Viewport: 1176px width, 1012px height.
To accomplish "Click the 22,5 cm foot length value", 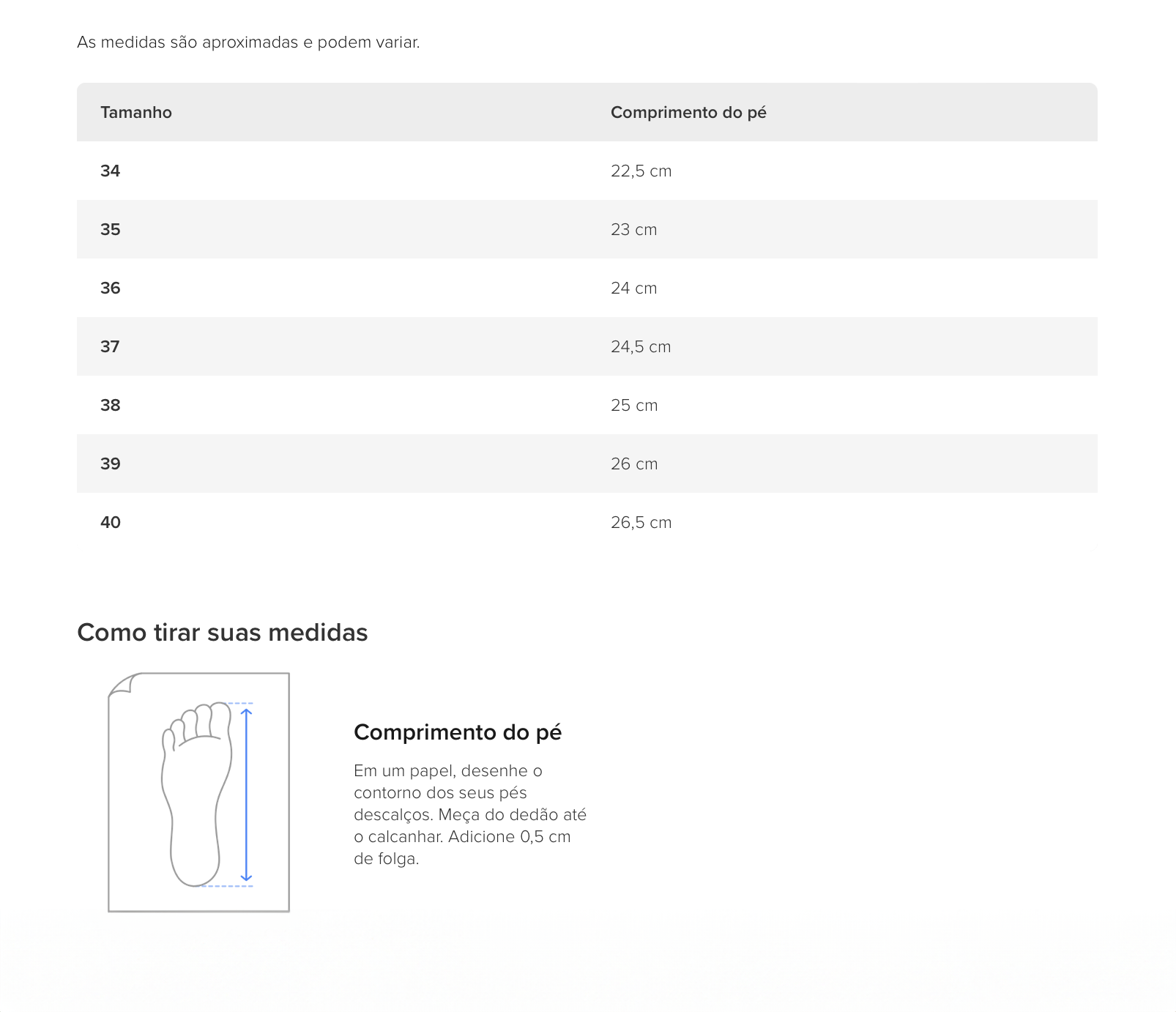I will [x=641, y=171].
